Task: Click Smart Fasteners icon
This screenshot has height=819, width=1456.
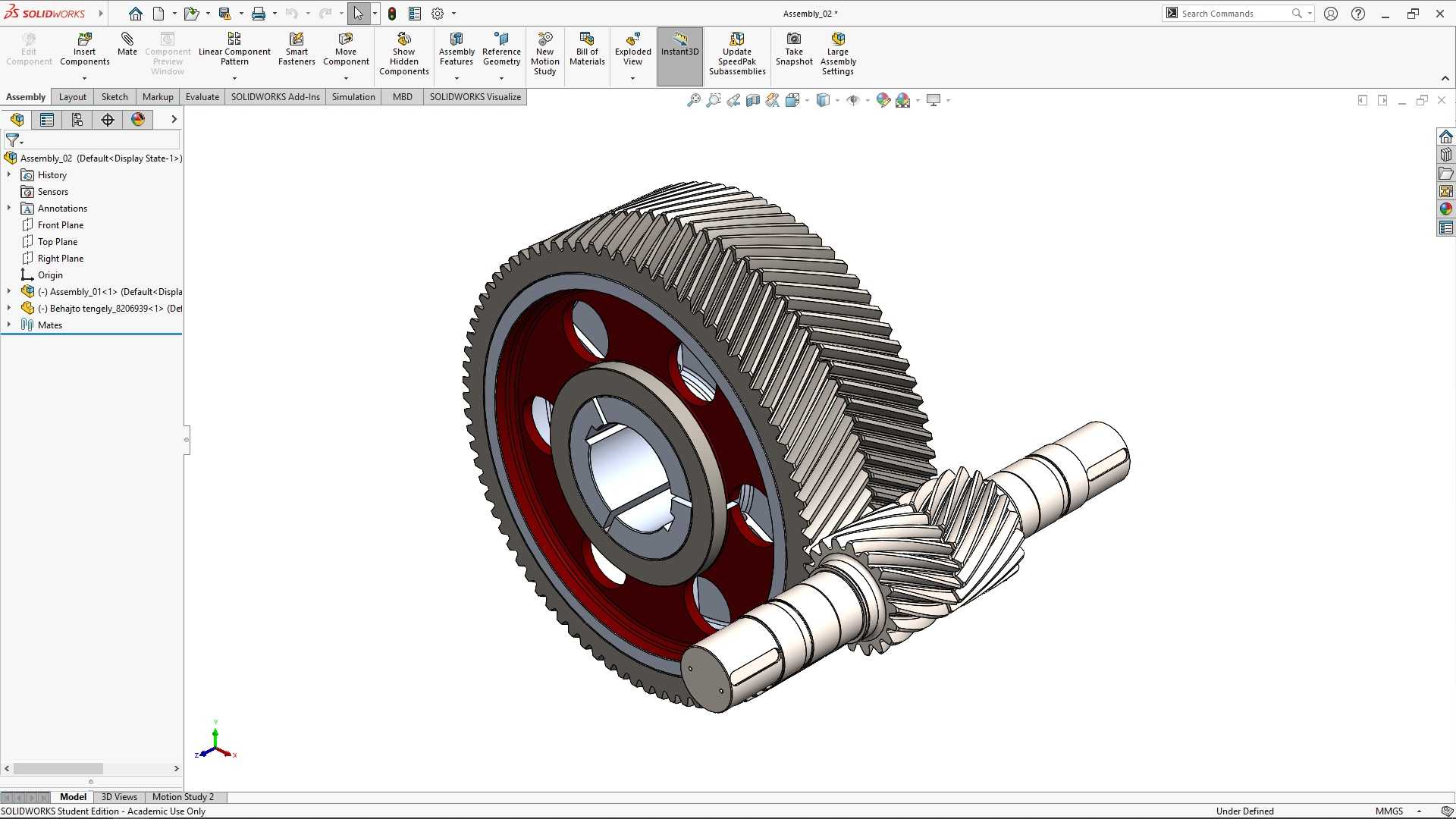Action: coord(297,49)
